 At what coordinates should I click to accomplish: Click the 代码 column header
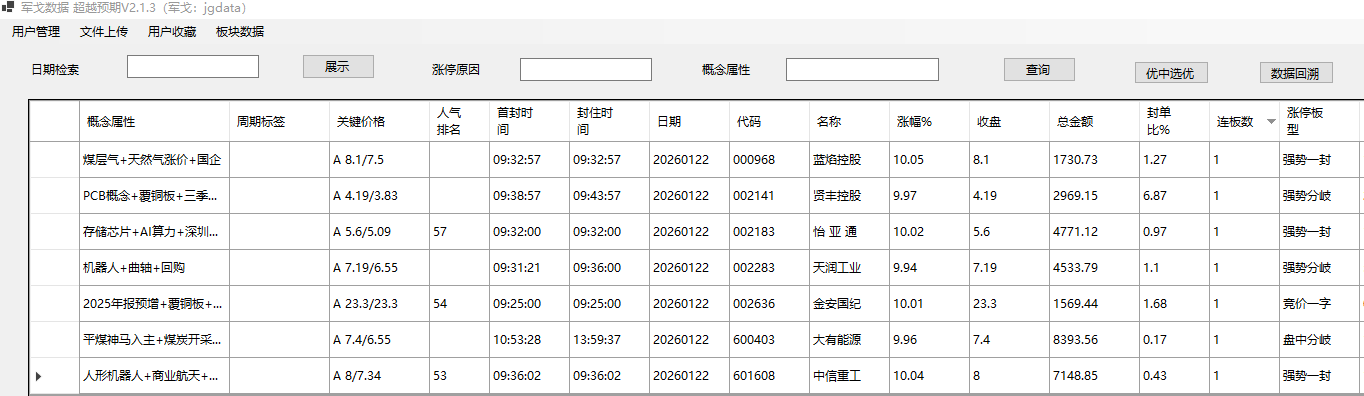pyautogui.click(x=769, y=121)
